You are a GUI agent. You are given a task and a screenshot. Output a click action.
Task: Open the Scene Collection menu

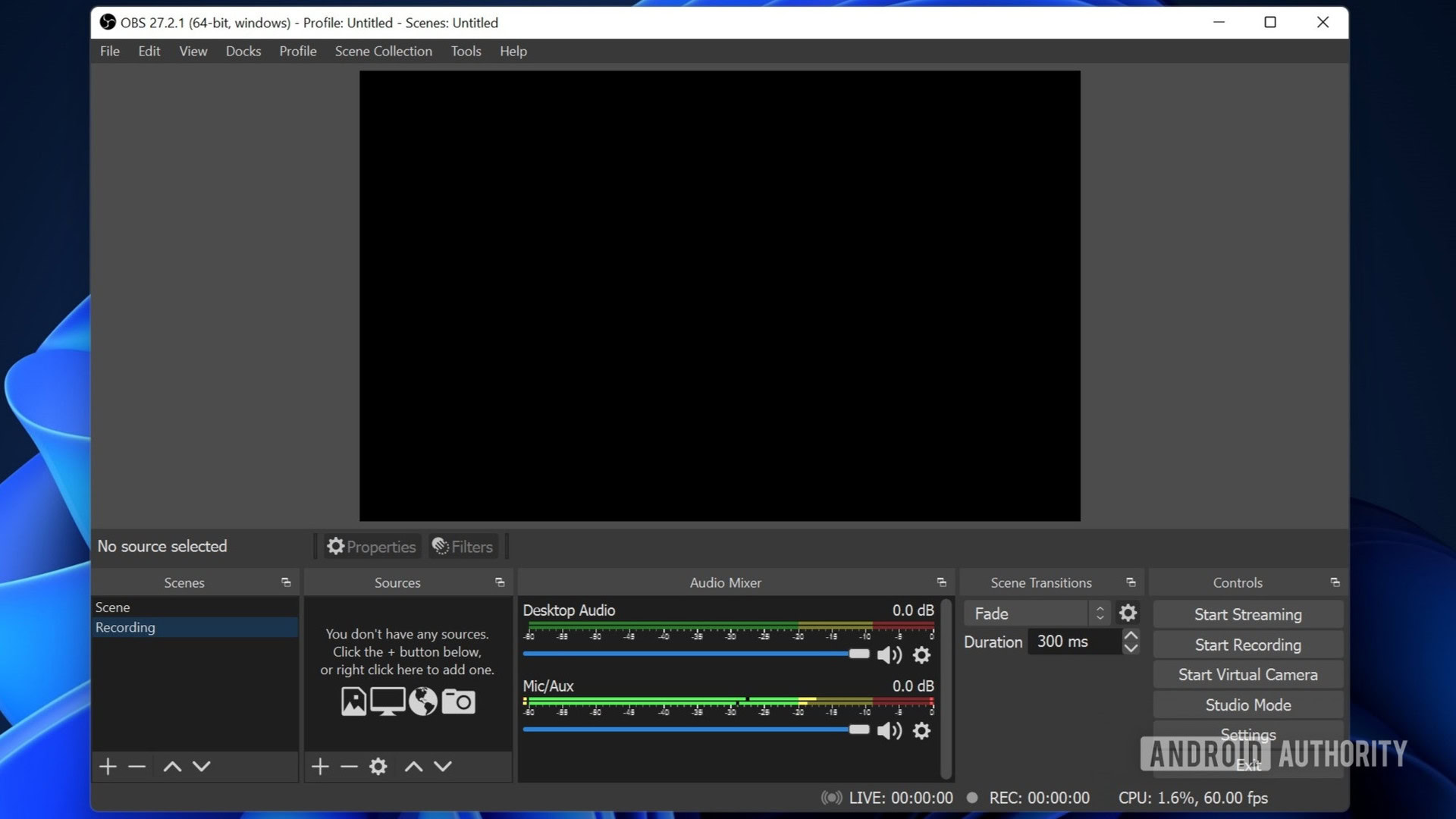point(384,51)
